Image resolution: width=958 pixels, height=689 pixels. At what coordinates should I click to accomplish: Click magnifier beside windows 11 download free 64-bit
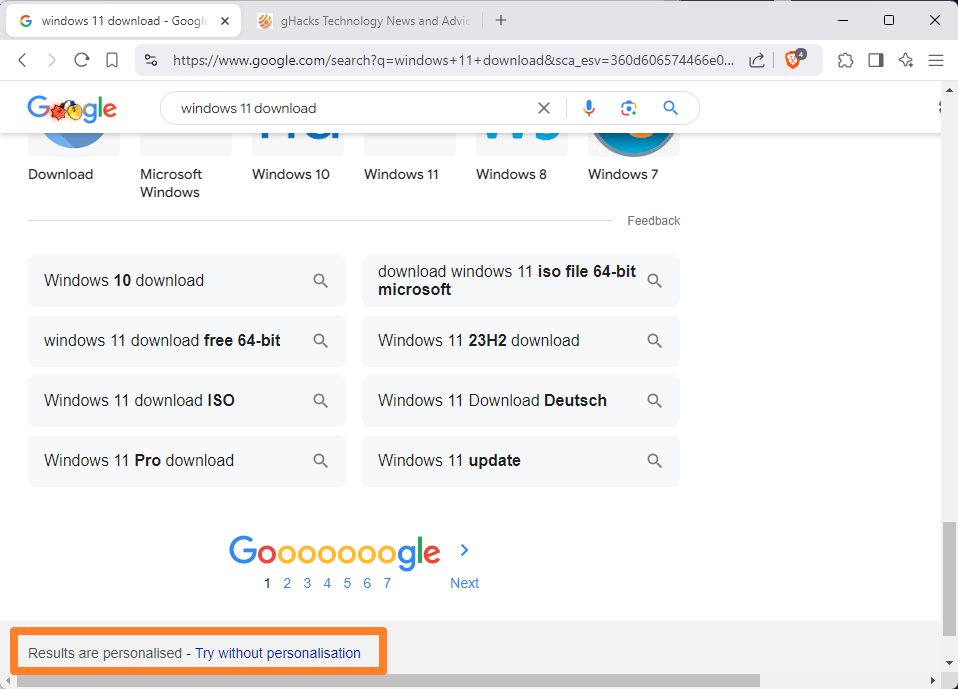(321, 340)
